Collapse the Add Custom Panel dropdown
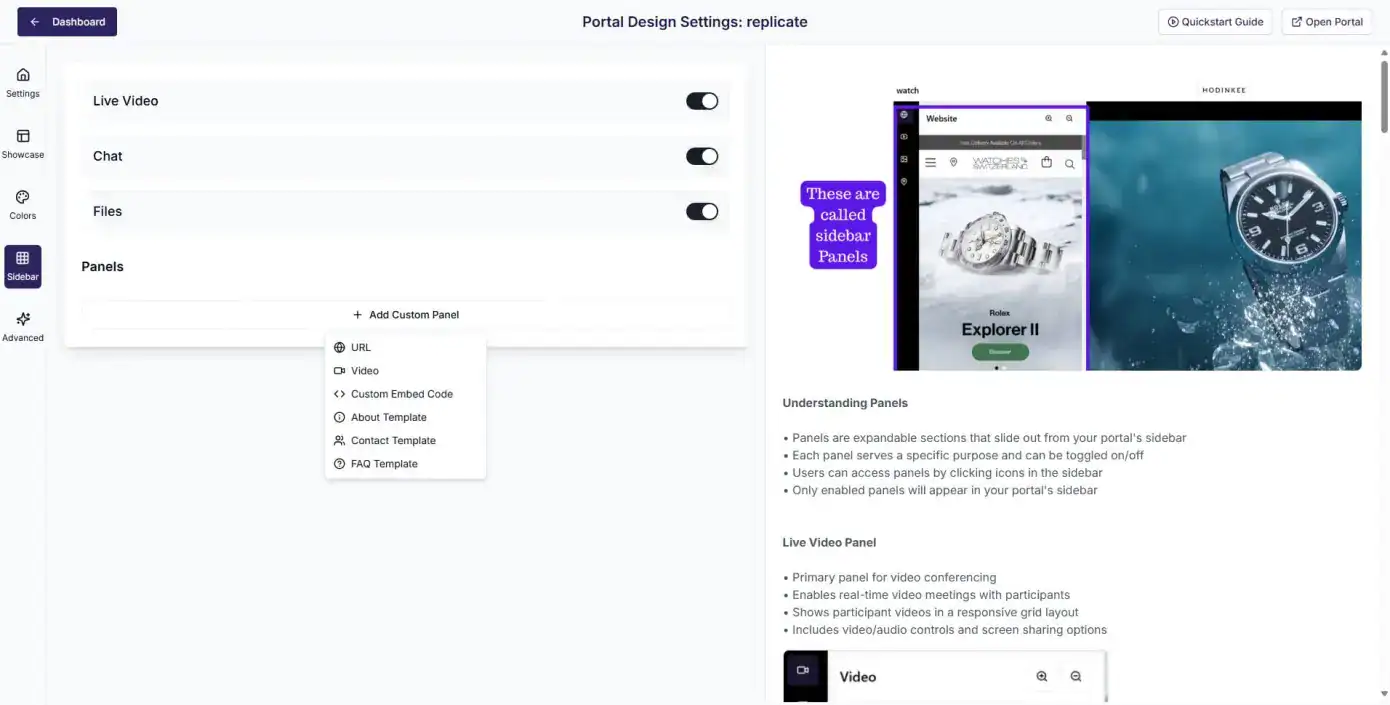The image size is (1390, 705). tap(406, 315)
